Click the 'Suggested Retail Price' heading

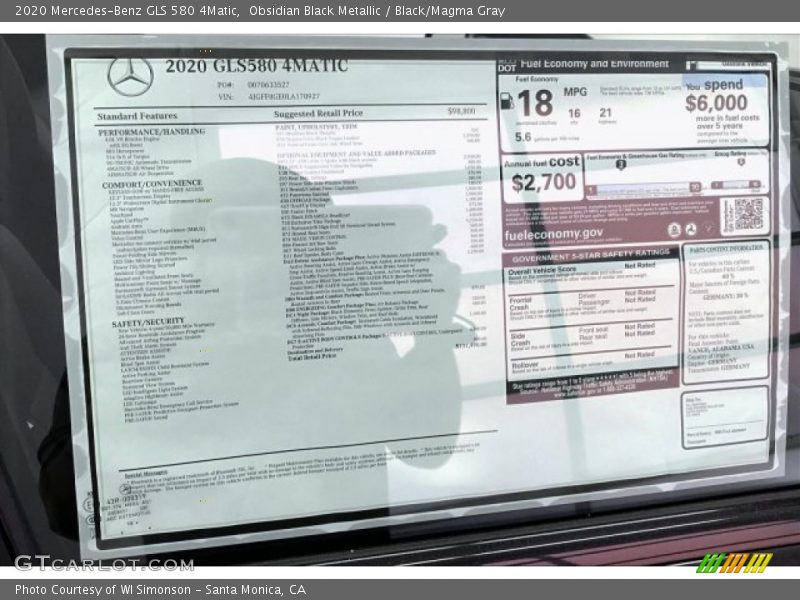click(318, 113)
